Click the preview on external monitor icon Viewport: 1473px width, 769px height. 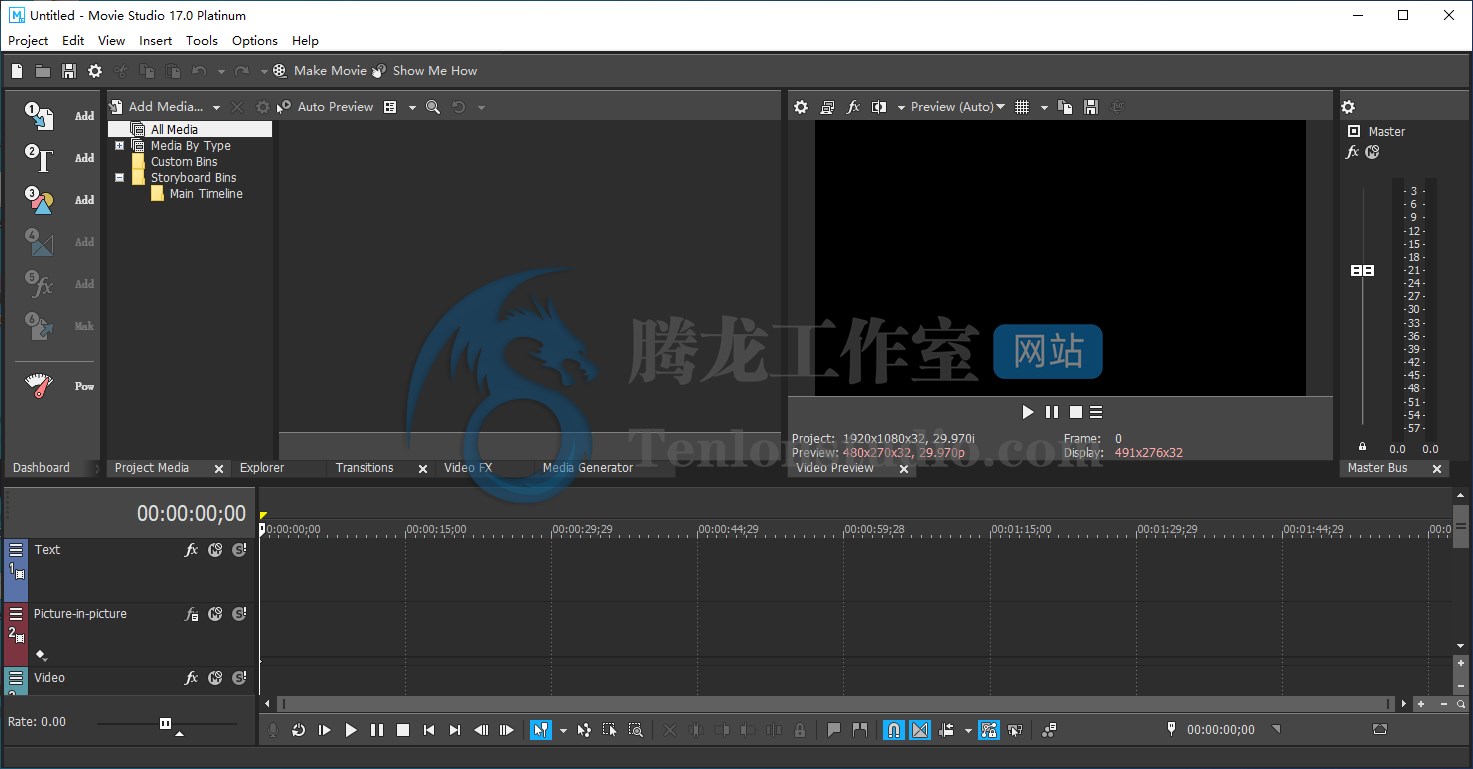pyautogui.click(x=827, y=107)
